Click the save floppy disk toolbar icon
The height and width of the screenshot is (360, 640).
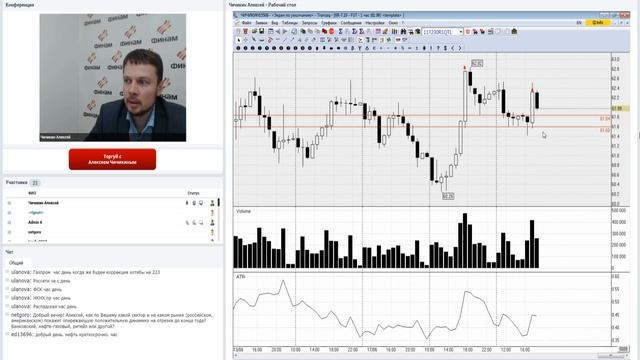click(262, 31)
